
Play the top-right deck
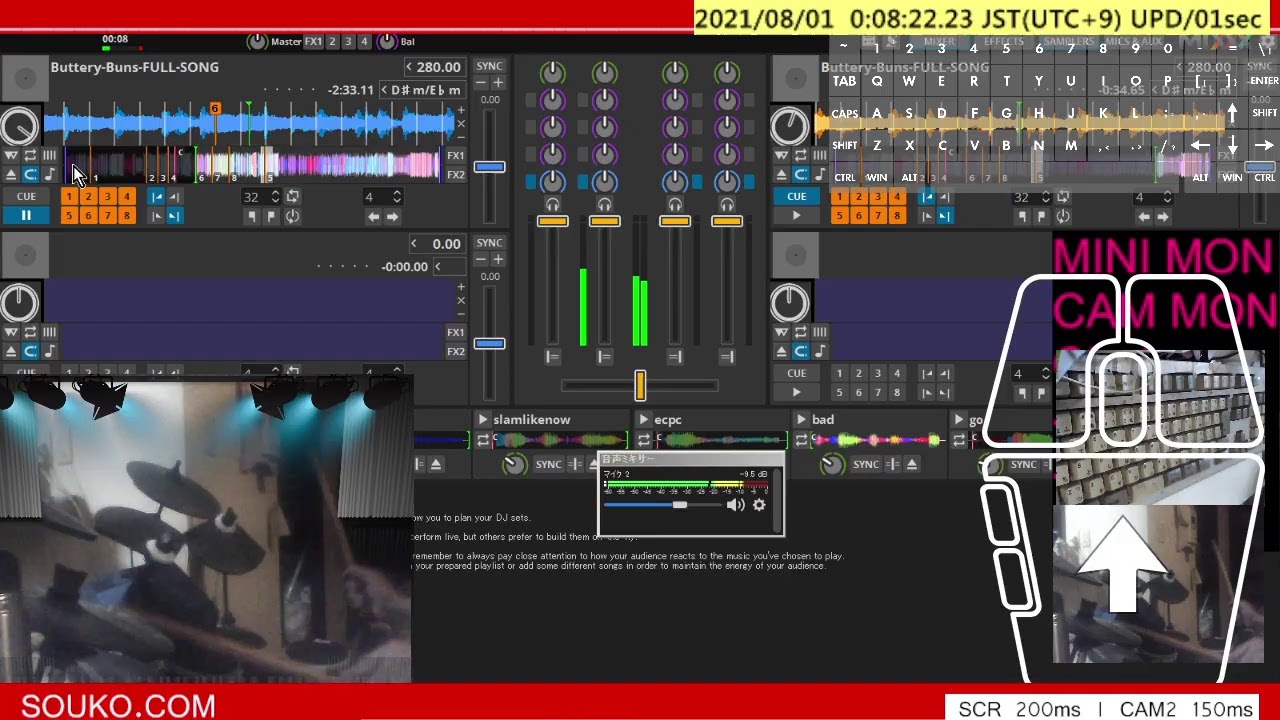(796, 216)
